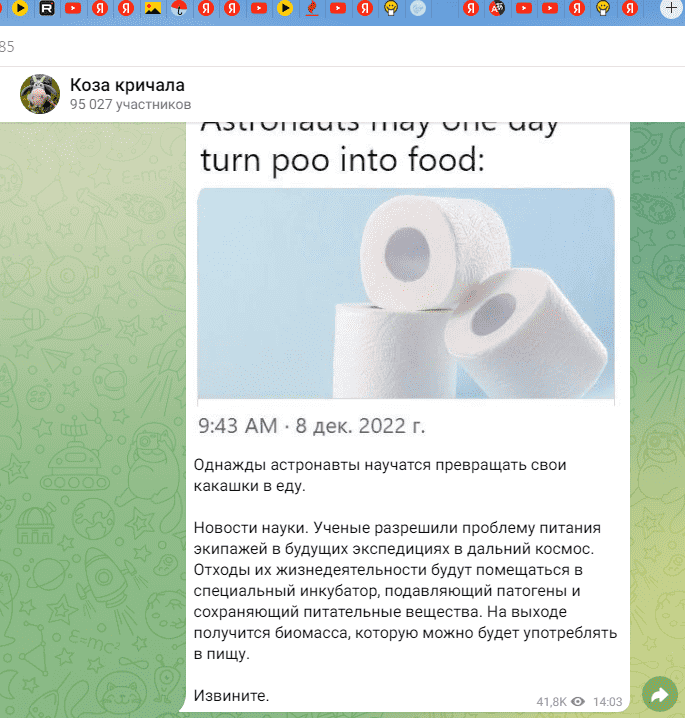Switch to the black R icon tab
This screenshot has width=685, height=718.
coord(47,8)
